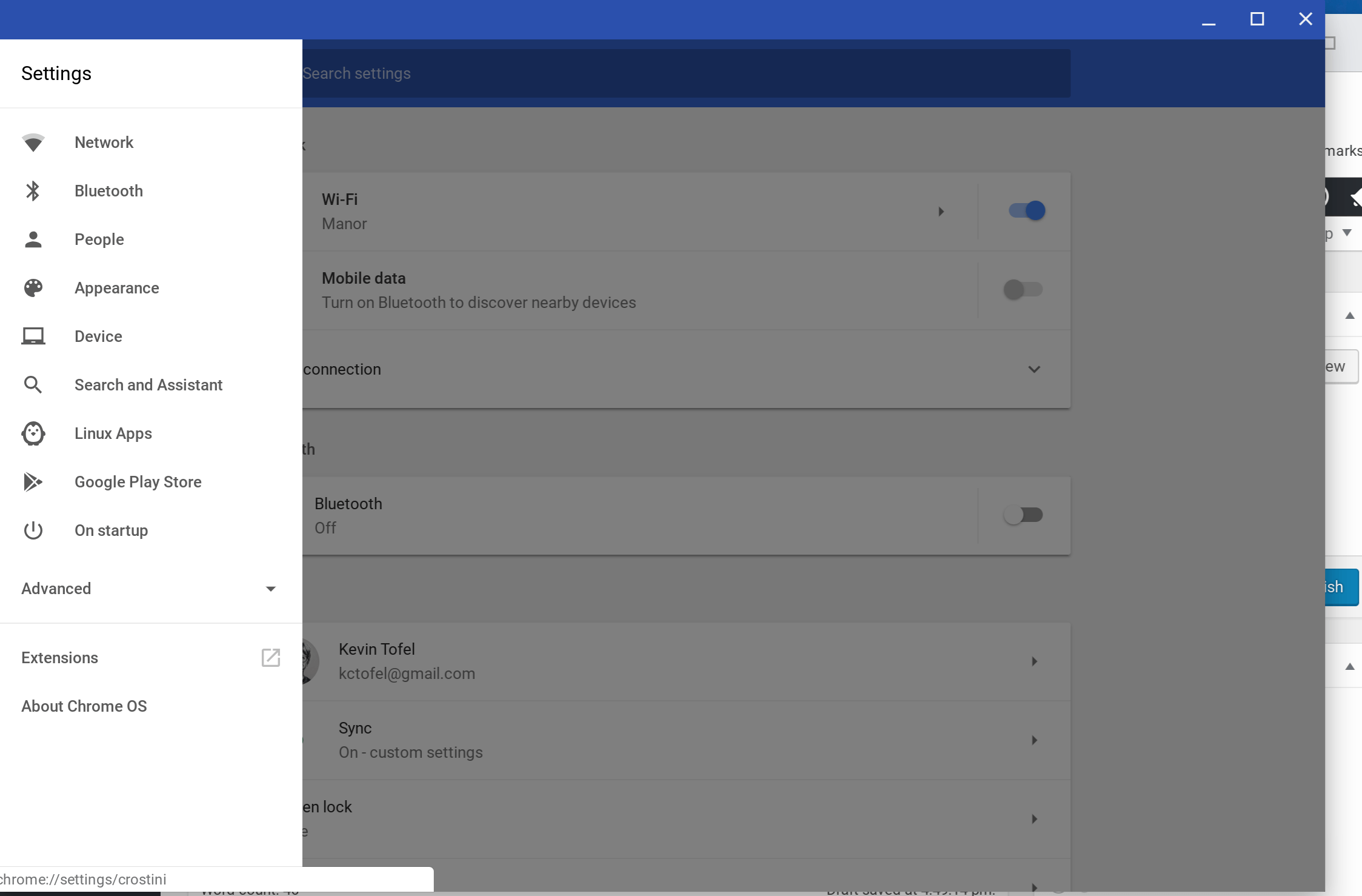Toggle the Wi-Fi switch on

[1026, 210]
